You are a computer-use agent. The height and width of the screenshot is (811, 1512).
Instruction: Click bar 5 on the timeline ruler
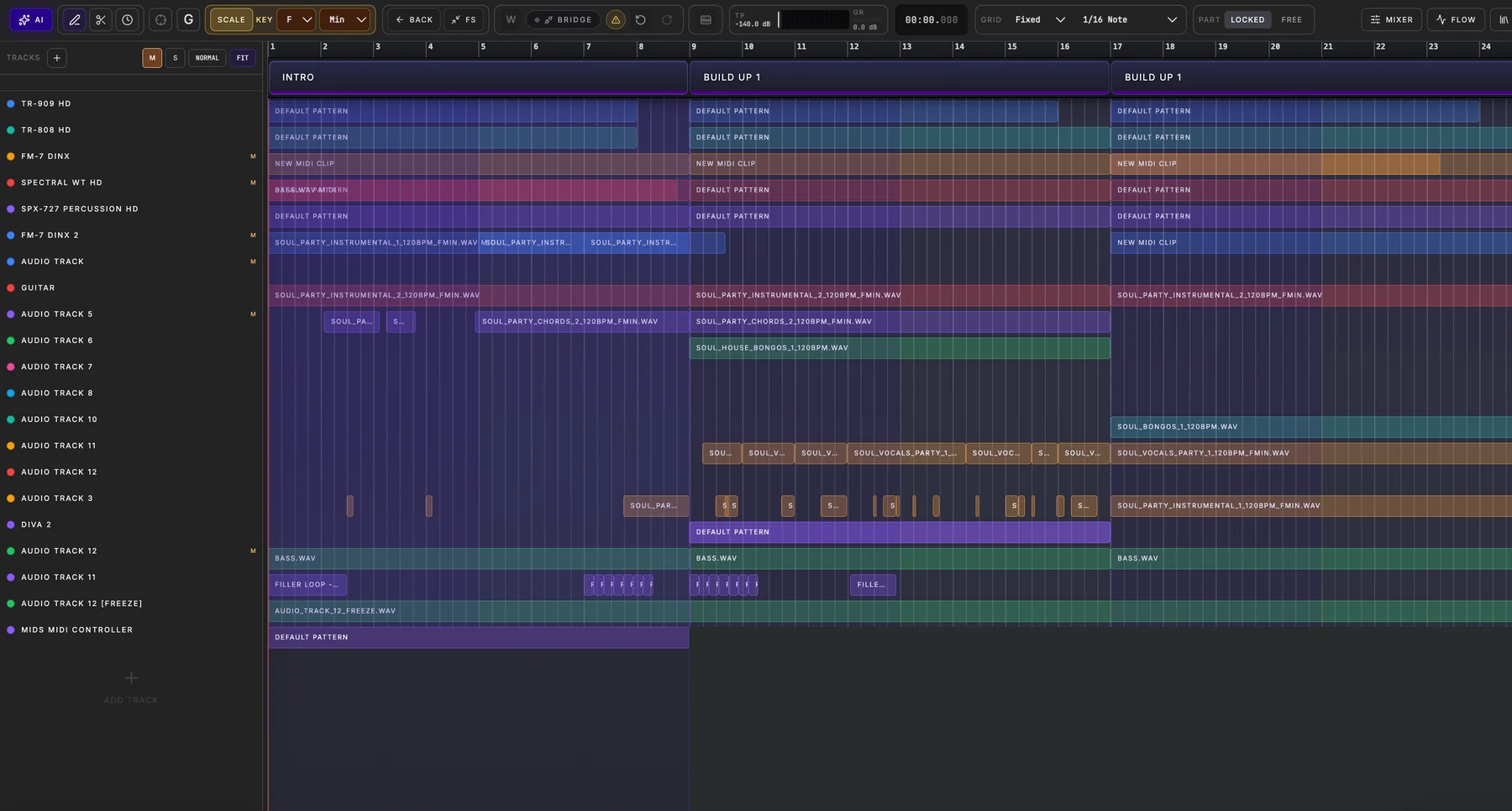[483, 47]
